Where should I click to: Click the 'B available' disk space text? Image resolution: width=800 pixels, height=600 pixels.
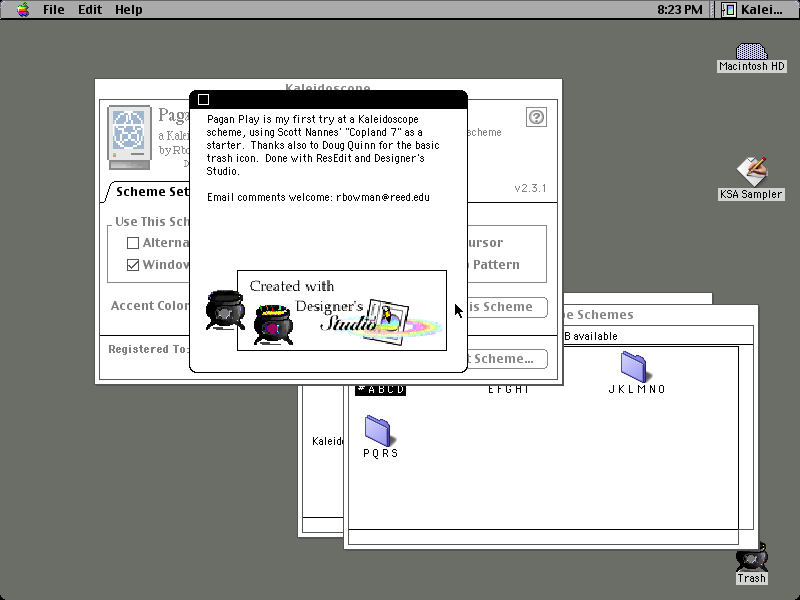591,336
